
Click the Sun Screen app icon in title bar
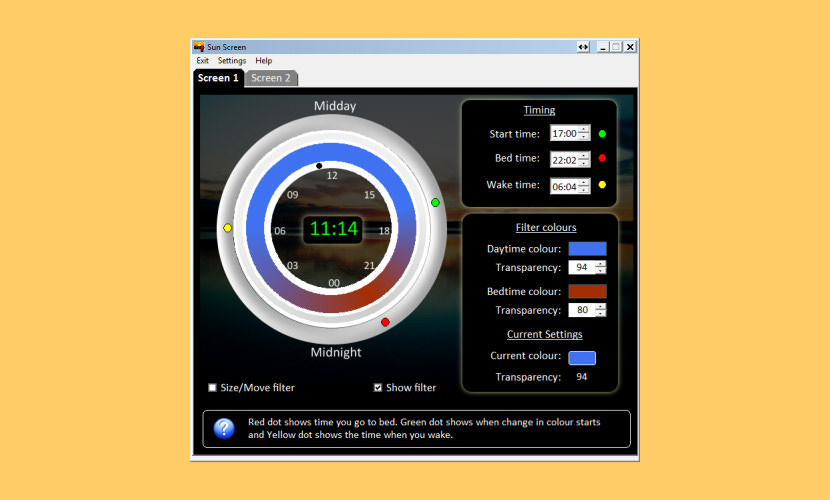tap(199, 47)
